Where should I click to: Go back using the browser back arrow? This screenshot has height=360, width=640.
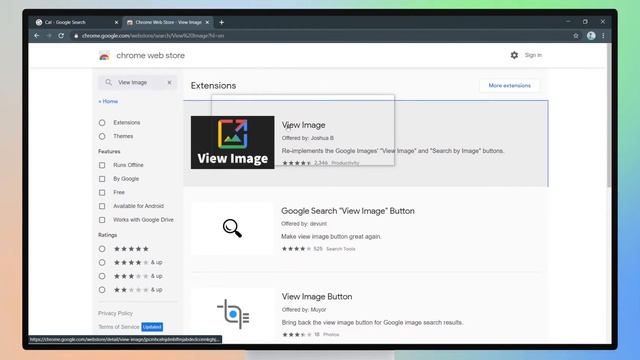[37, 36]
